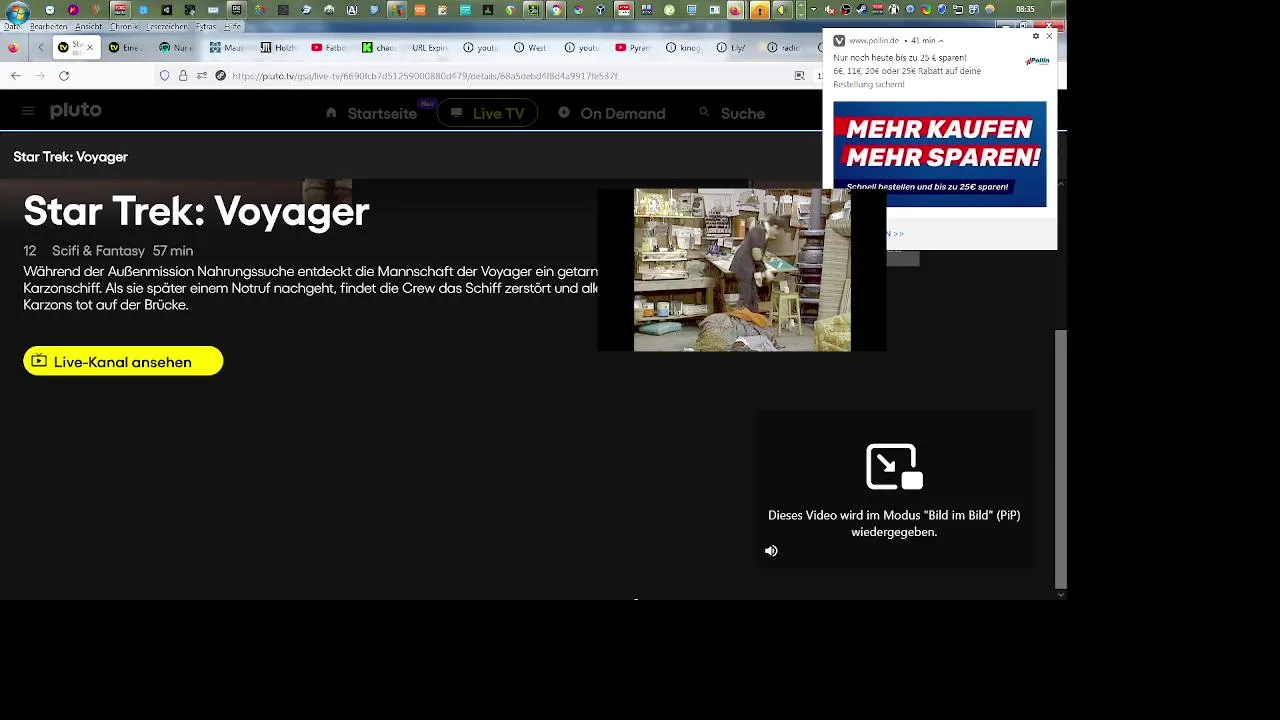Screen dimensions: 1280x720
Task: Click the reader/picture icon in address bar
Action: tap(799, 76)
